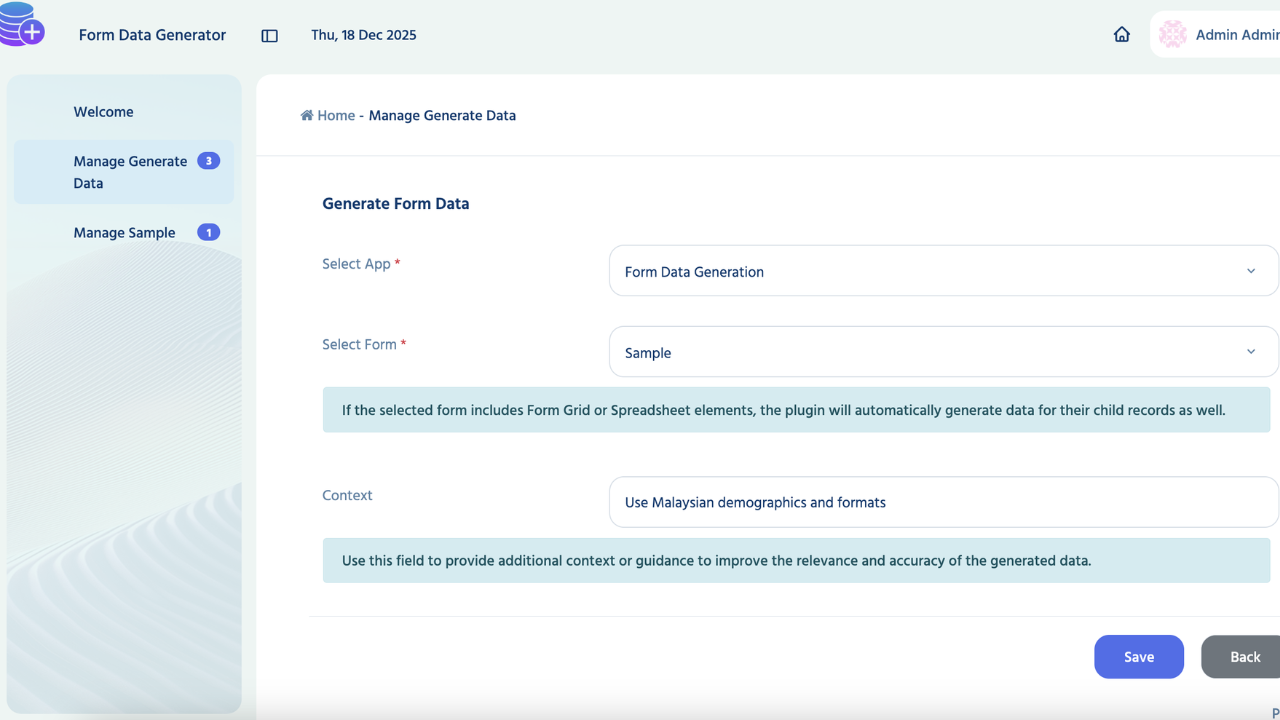Open the Admin Admin user menu

tap(1236, 35)
